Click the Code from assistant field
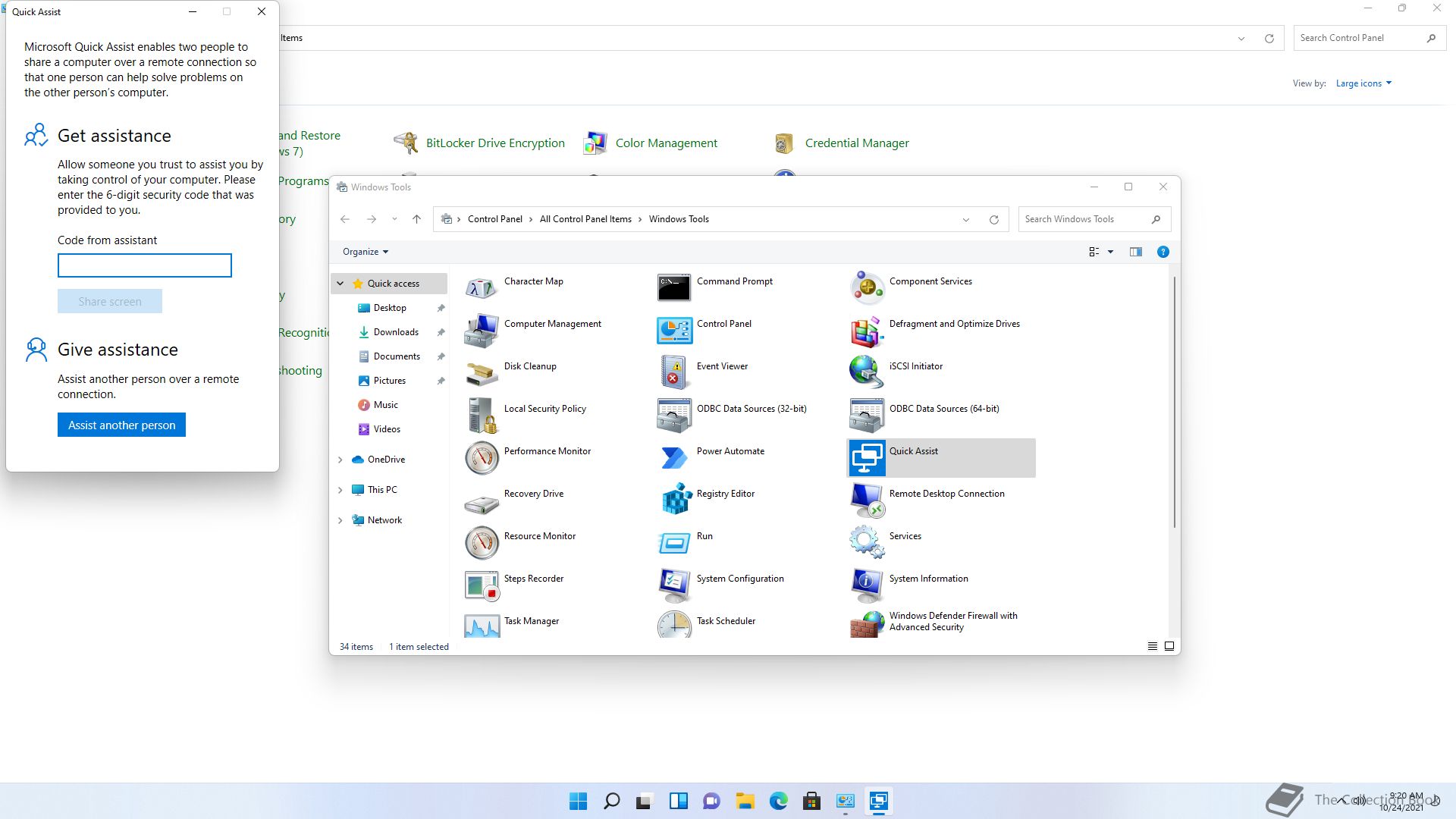This screenshot has height=819, width=1456. click(144, 265)
